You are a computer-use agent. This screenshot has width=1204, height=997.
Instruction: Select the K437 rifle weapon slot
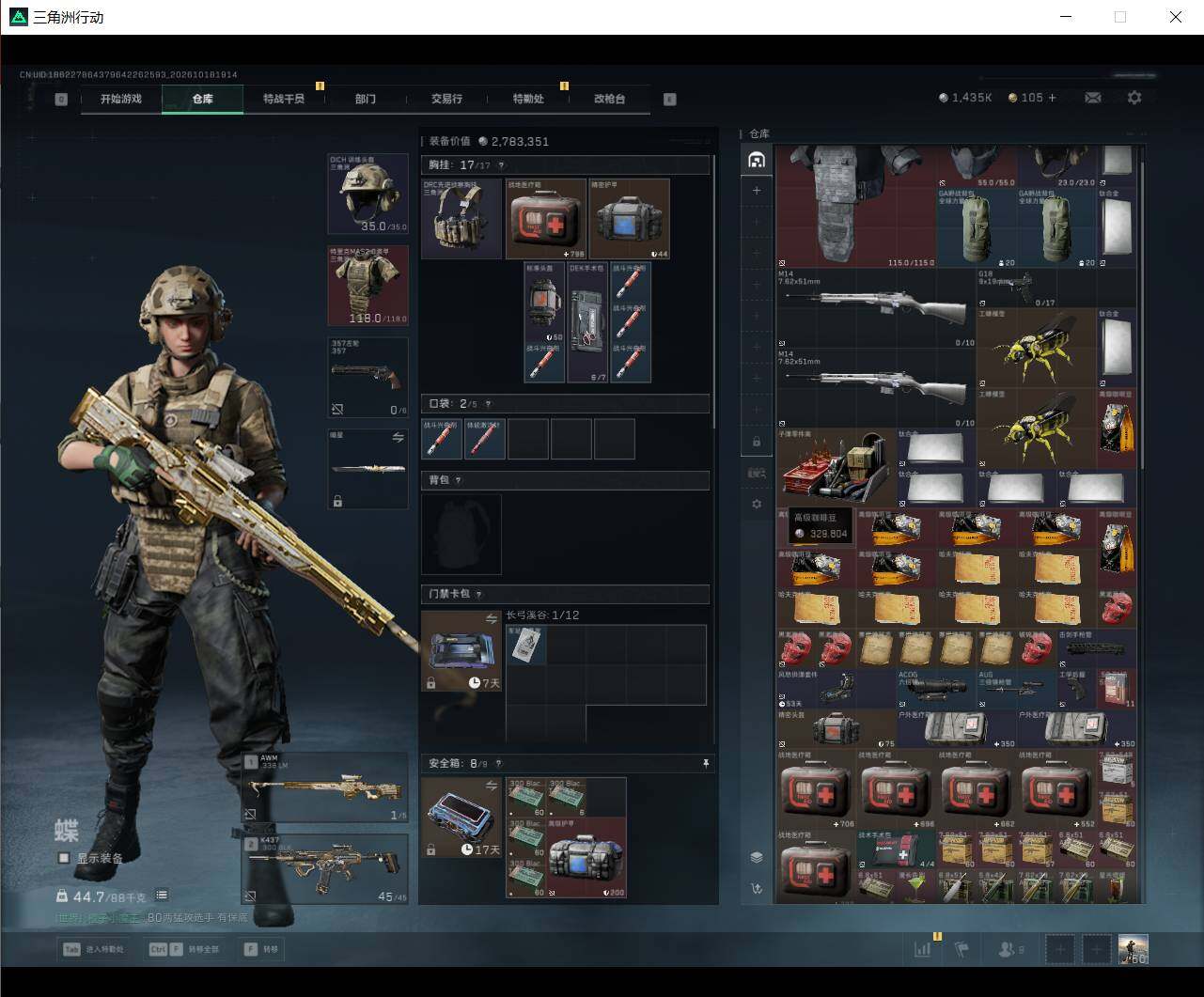click(325, 869)
